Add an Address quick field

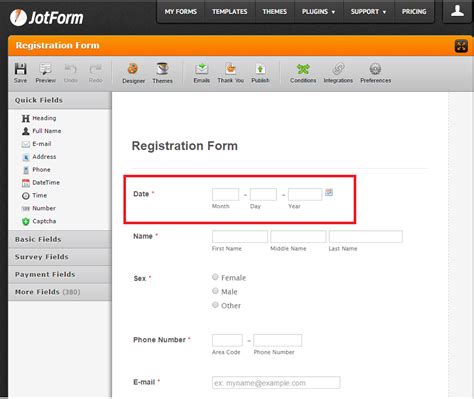[39, 157]
